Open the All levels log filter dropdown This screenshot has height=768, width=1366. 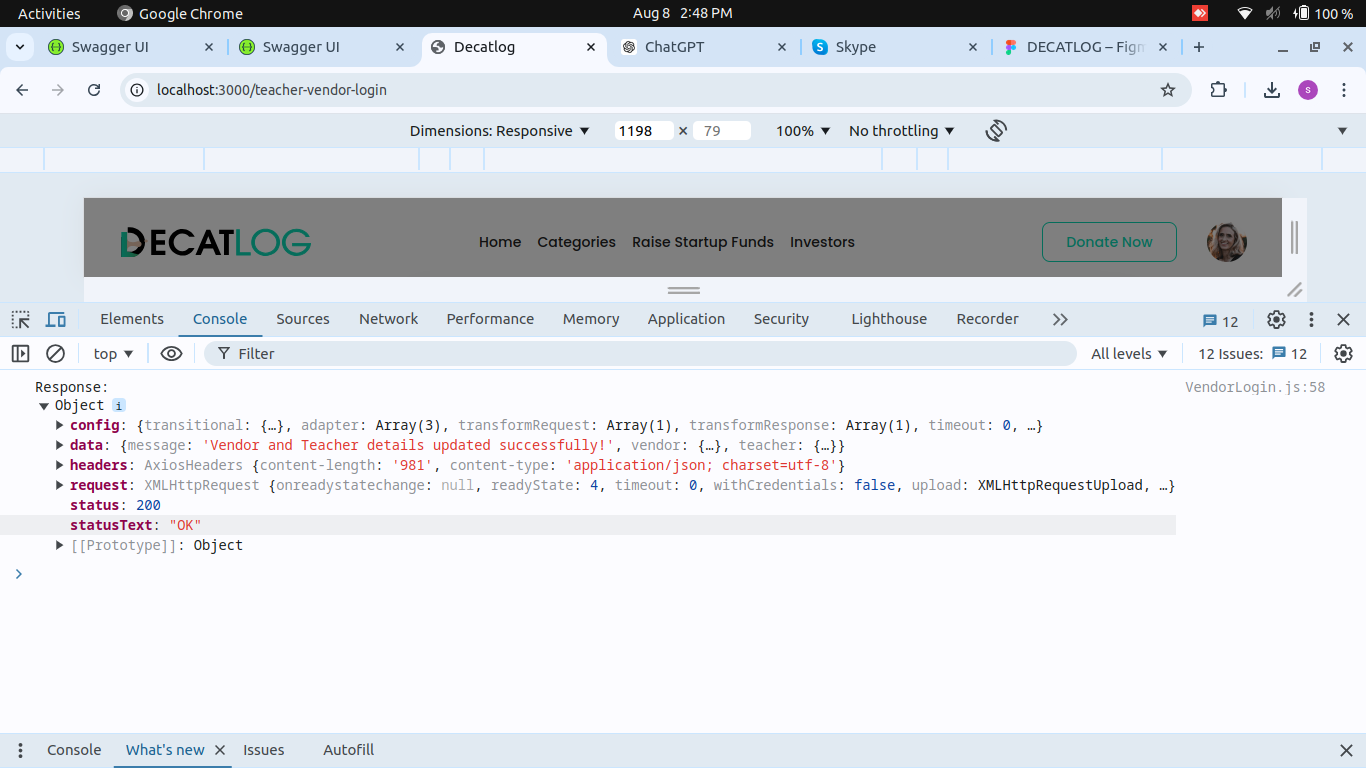coord(1129,354)
